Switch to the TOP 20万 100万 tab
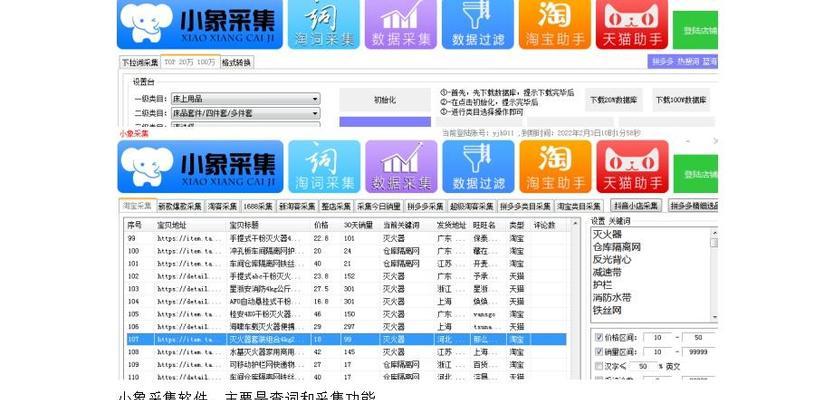This screenshot has width=814, height=400. (190, 62)
